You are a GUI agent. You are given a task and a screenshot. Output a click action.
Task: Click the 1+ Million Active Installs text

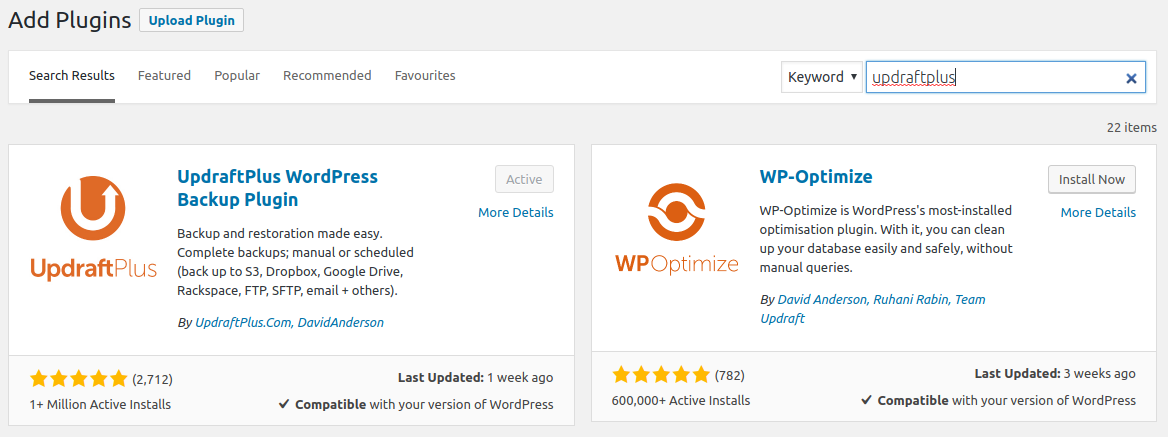101,404
